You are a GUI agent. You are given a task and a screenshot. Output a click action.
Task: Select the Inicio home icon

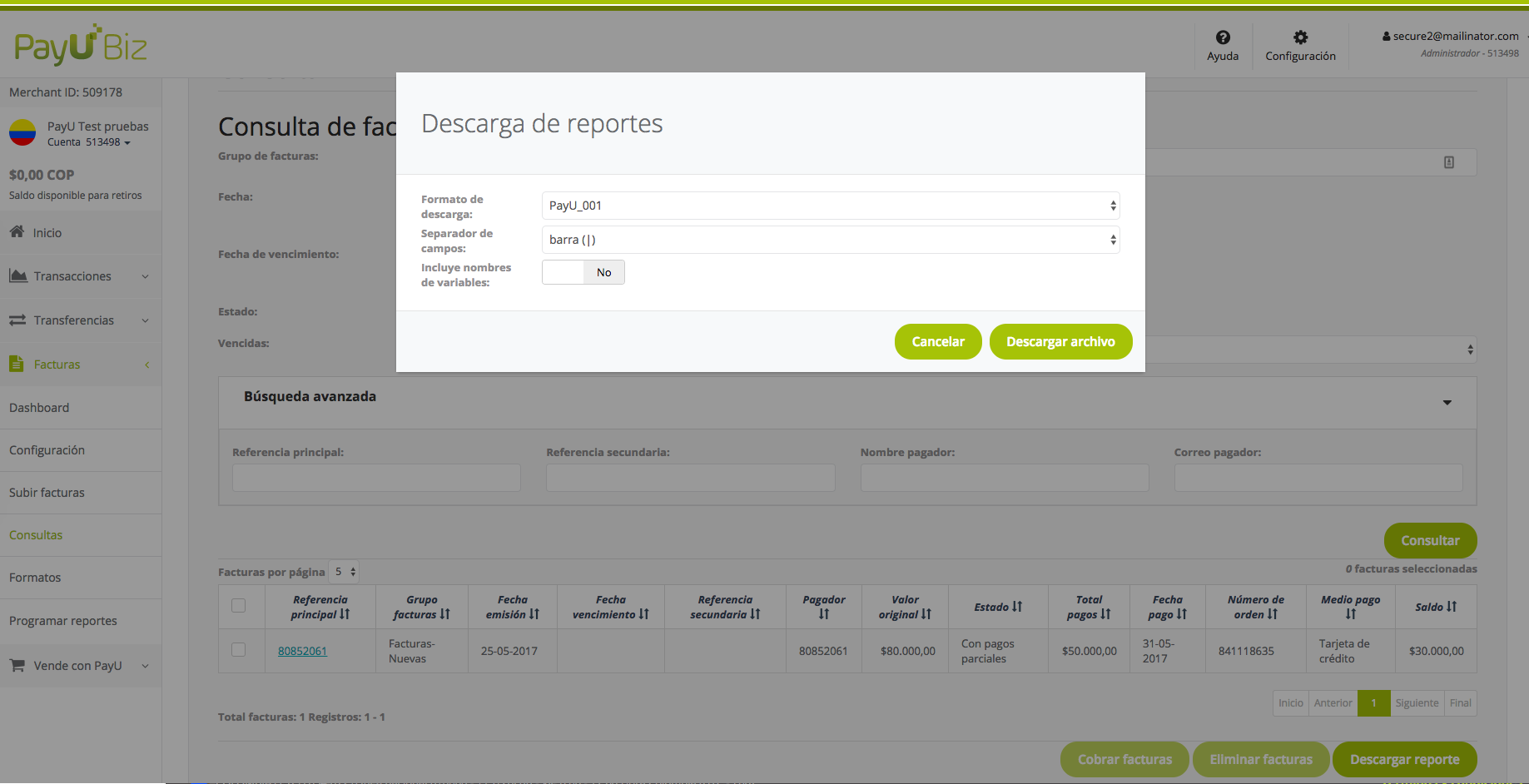point(18,232)
